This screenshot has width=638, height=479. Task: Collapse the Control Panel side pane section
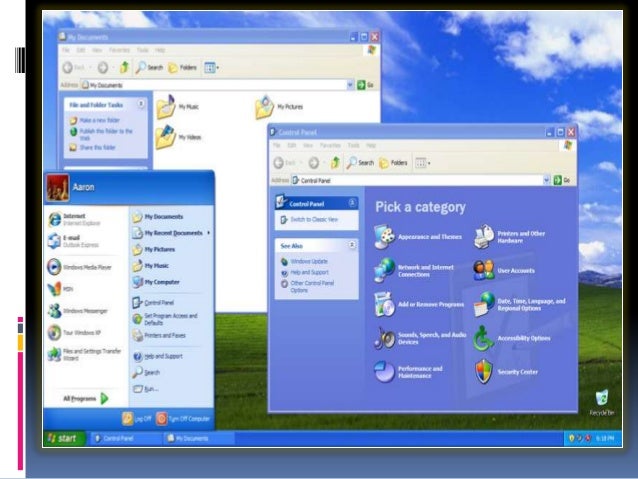352,203
